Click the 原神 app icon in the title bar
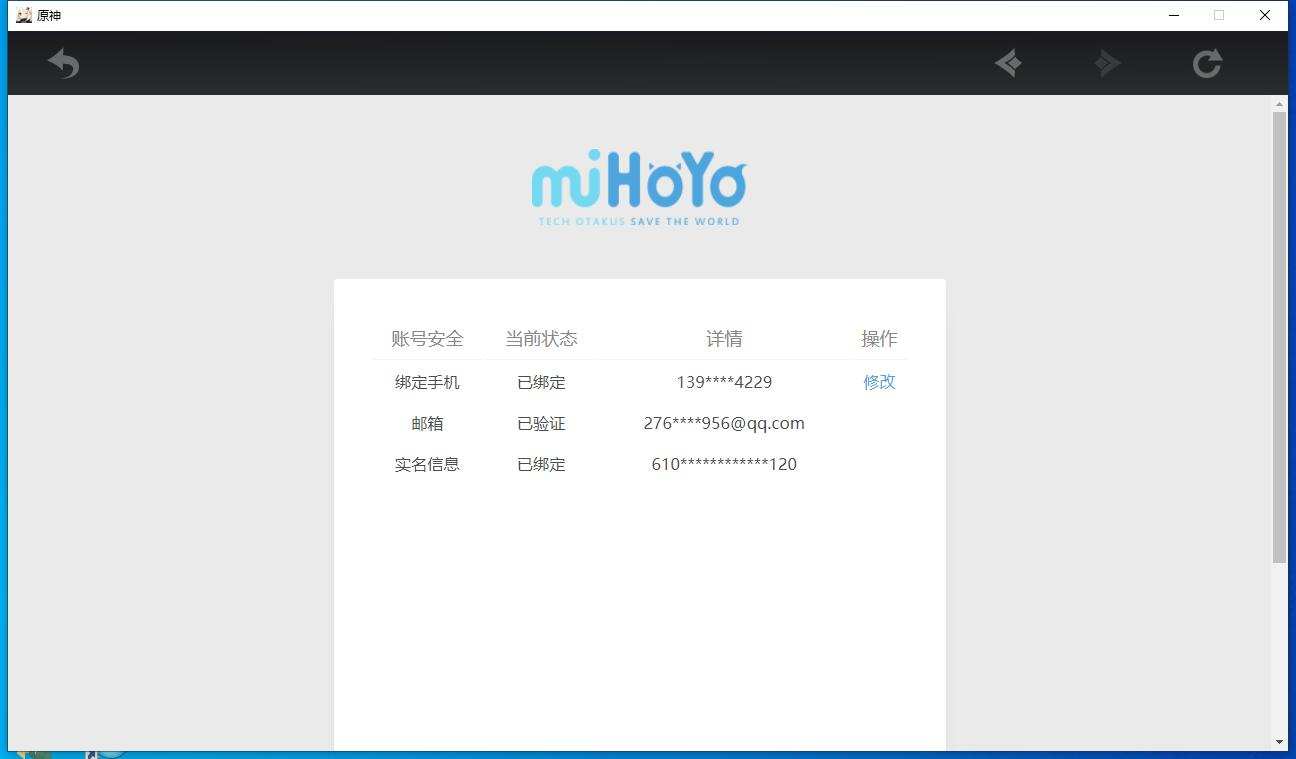This screenshot has width=1296, height=759. tap(24, 15)
